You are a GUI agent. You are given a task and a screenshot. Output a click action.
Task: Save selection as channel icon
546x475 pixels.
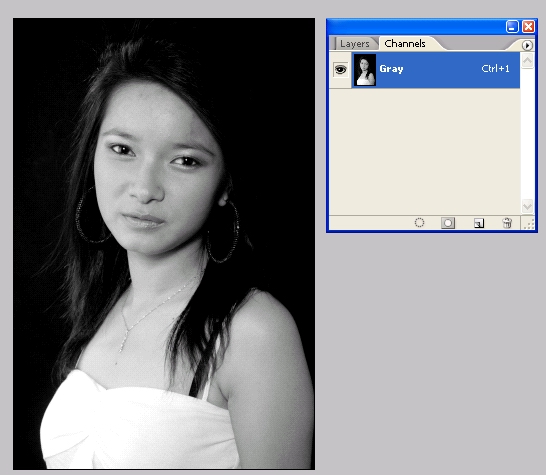click(x=448, y=223)
